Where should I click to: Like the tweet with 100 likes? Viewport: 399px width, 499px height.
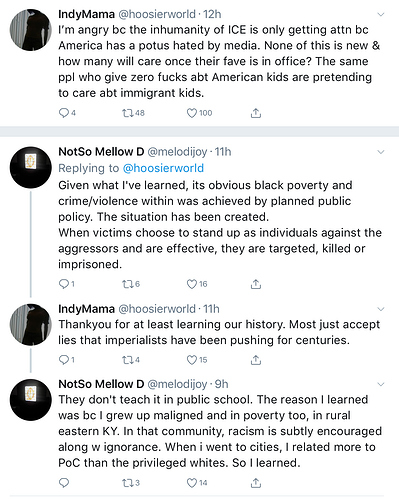(x=192, y=113)
